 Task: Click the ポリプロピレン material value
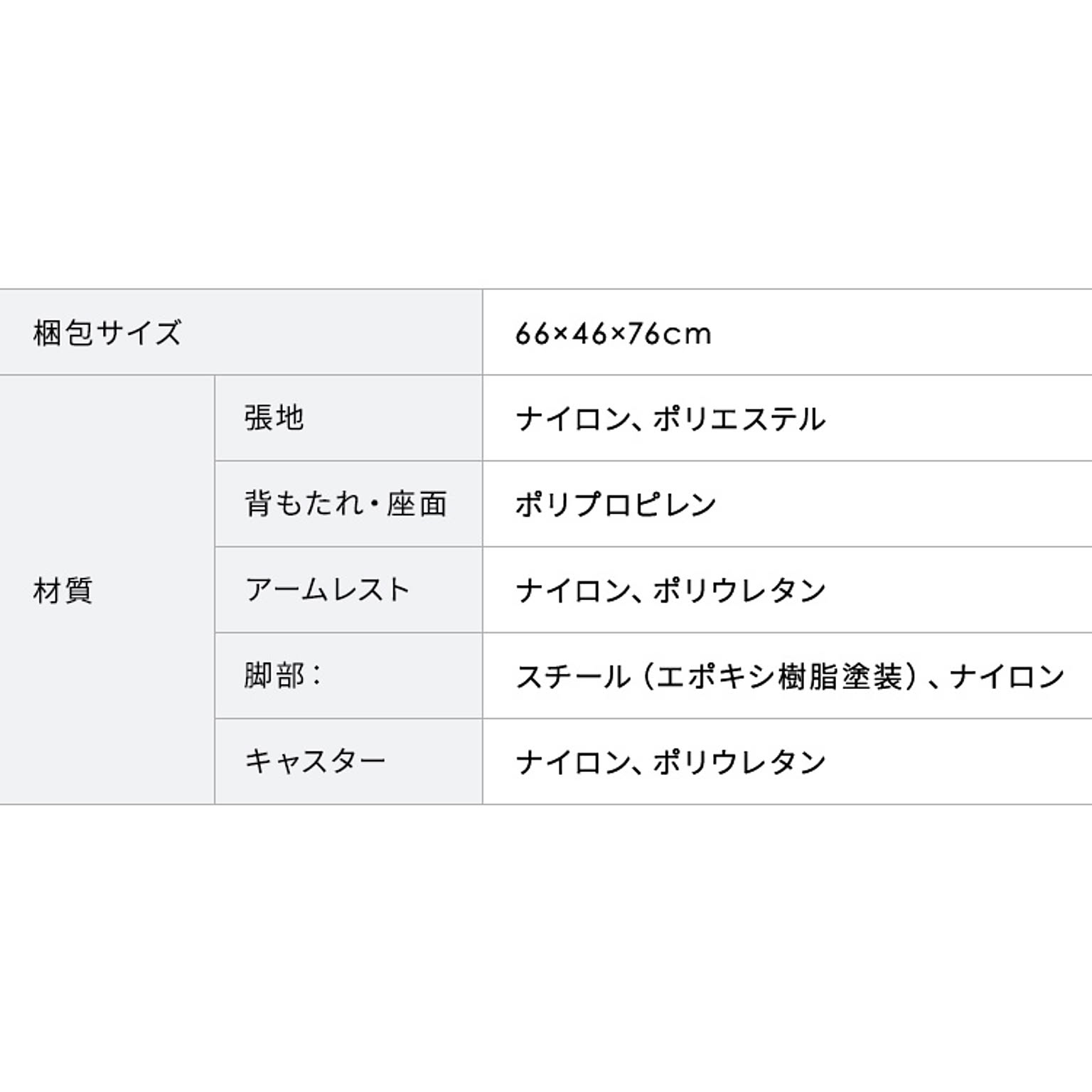point(616,505)
